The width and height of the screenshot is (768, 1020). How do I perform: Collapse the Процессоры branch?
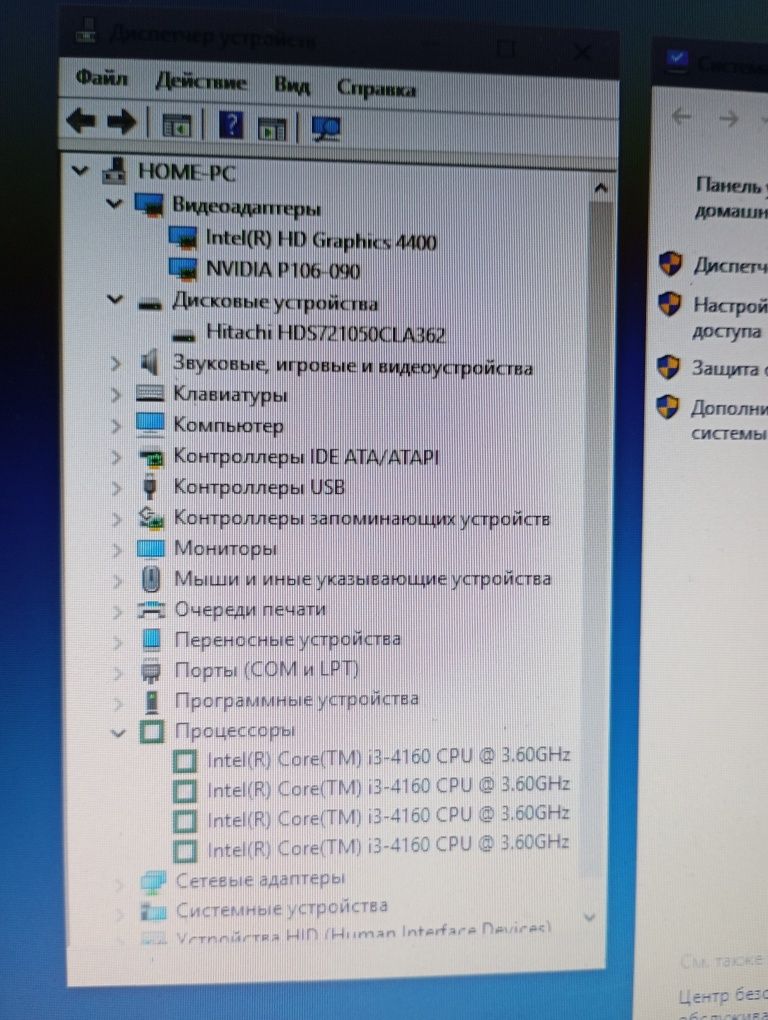118,733
